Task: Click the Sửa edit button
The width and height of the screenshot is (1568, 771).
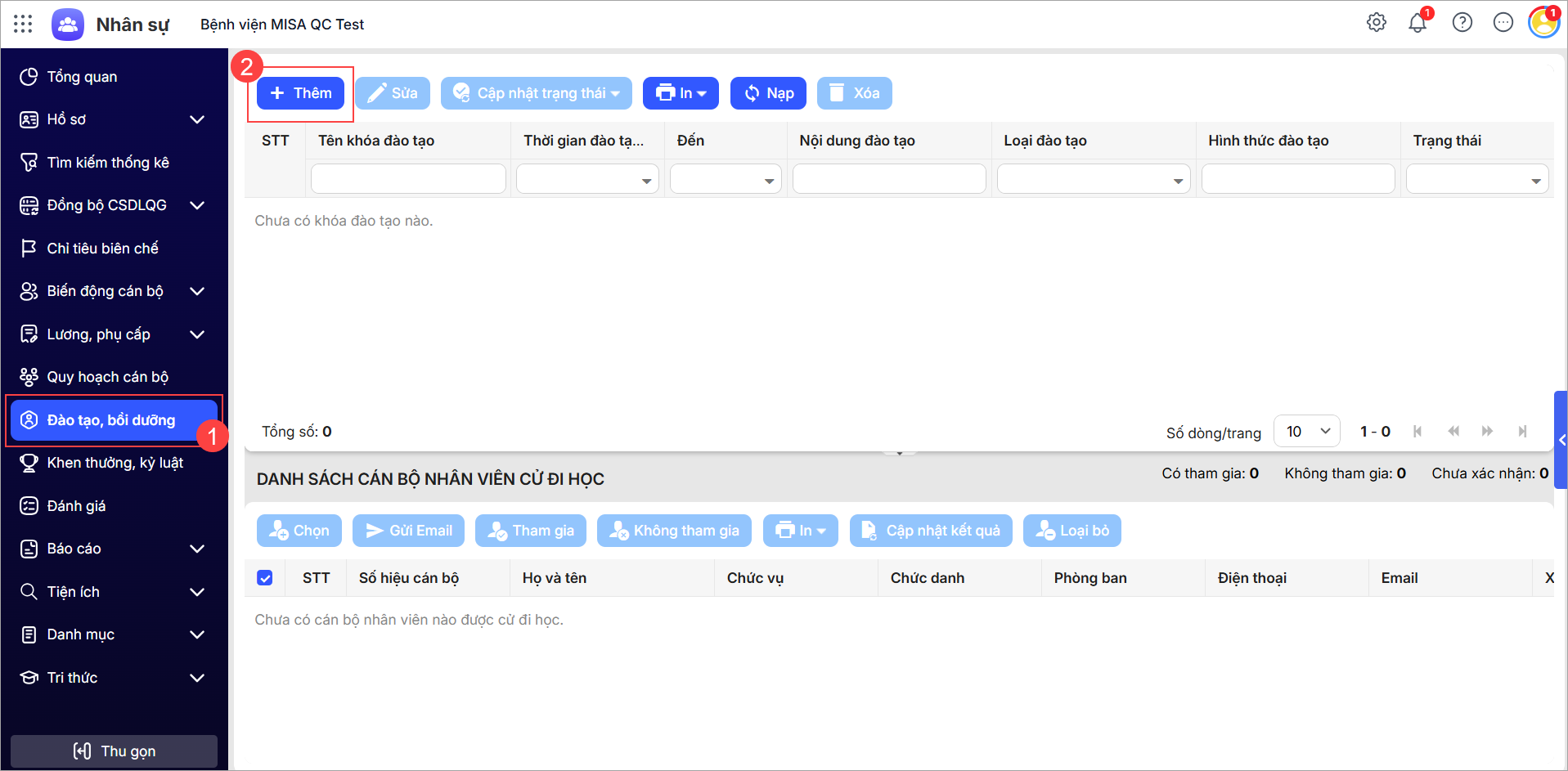Action: (393, 93)
